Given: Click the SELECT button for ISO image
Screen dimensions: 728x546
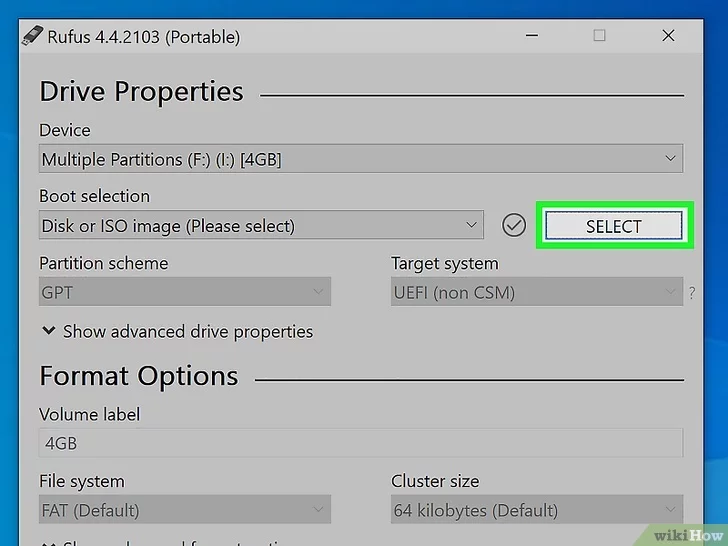Looking at the screenshot, I should pos(614,226).
